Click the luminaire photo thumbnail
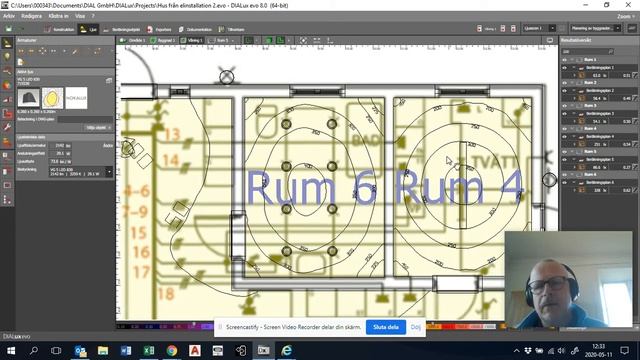This screenshot has height=360, width=640. coord(29,98)
